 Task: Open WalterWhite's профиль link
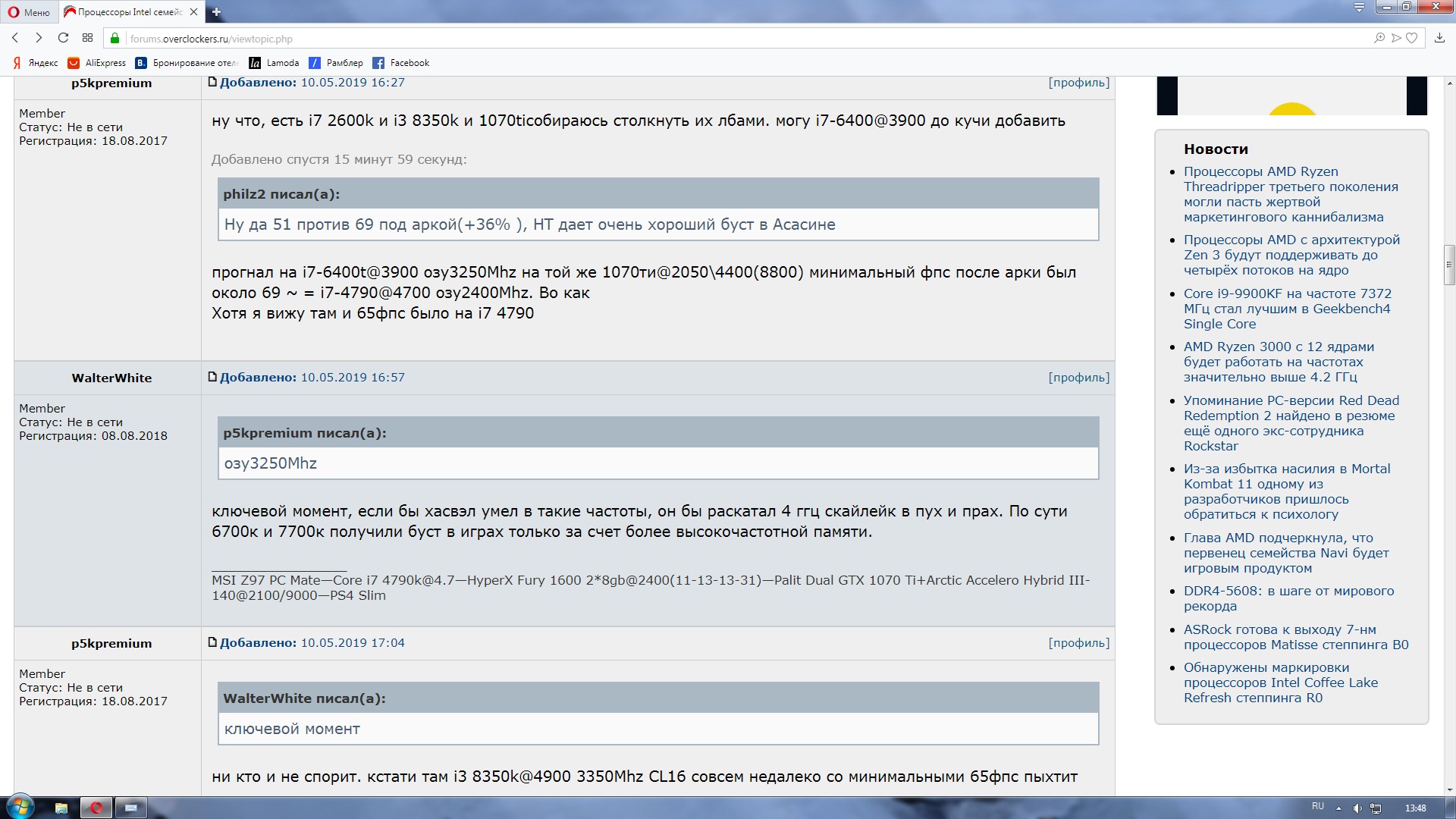click(x=1078, y=378)
